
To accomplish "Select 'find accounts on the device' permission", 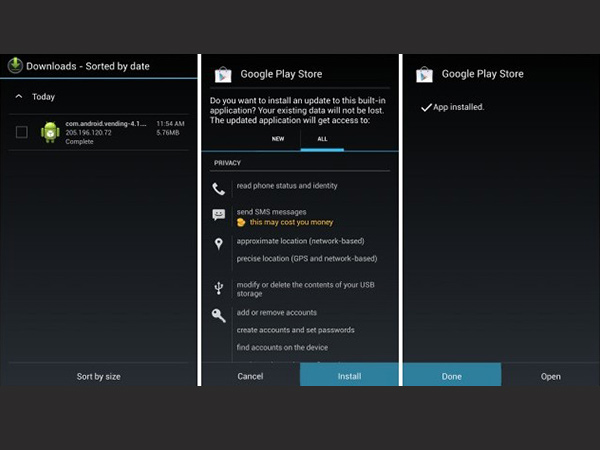I will 282,347.
